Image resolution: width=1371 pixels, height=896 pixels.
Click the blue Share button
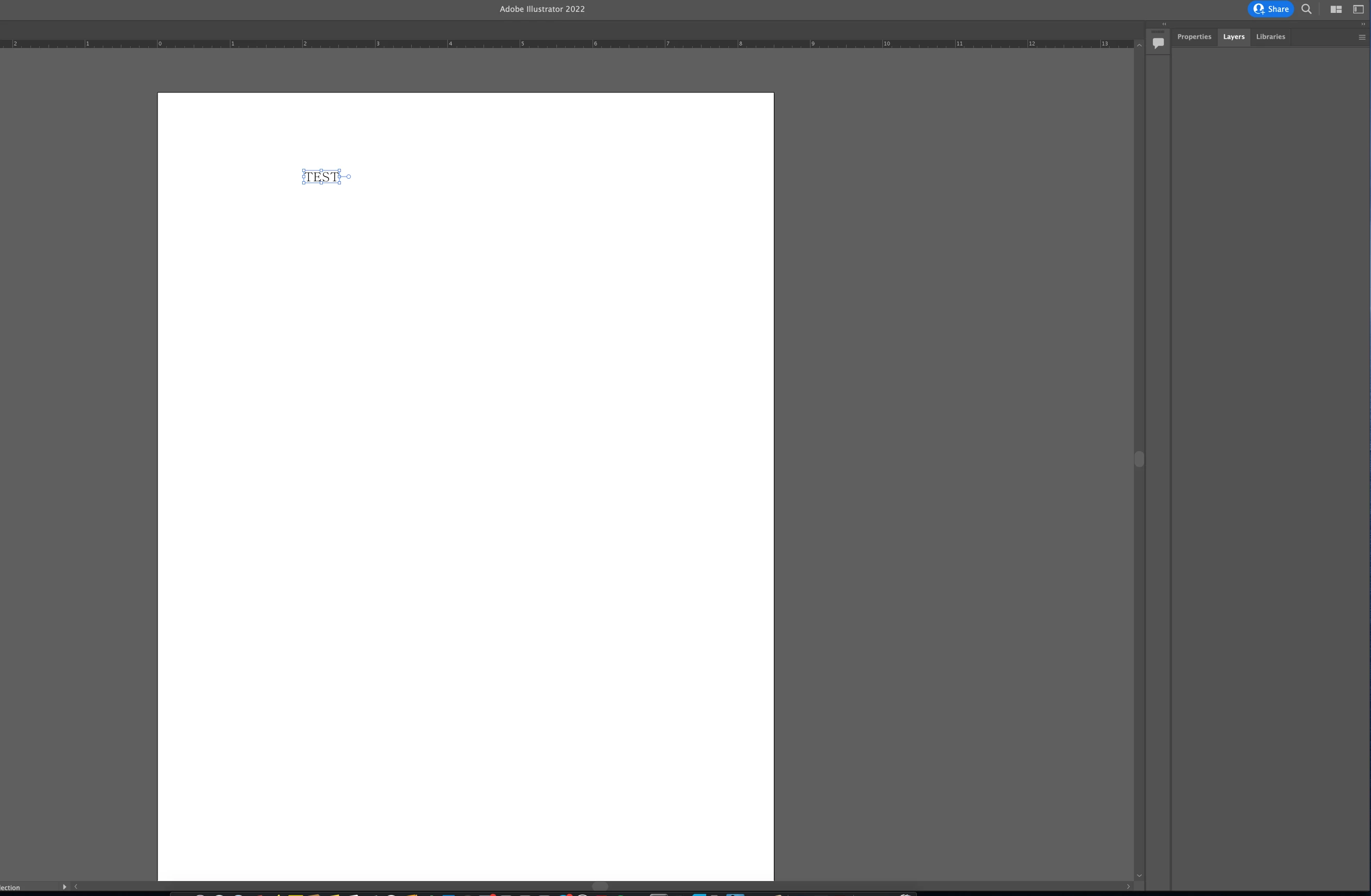click(x=1270, y=9)
